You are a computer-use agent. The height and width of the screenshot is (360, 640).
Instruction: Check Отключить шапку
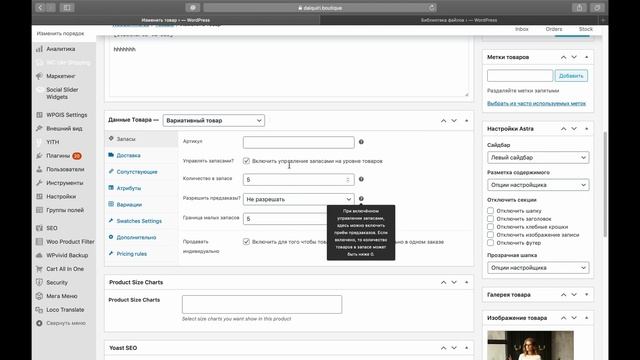click(x=490, y=211)
